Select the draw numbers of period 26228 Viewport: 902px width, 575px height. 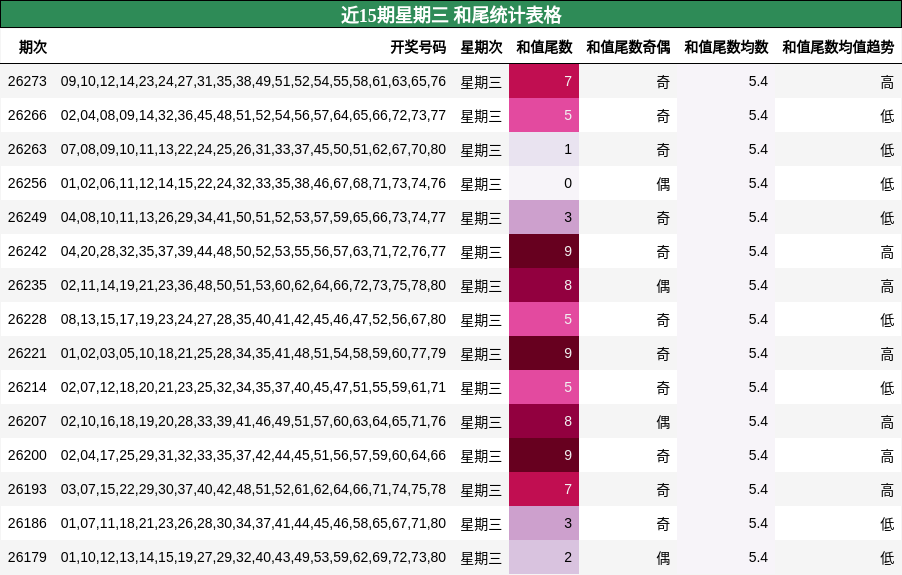pos(253,319)
